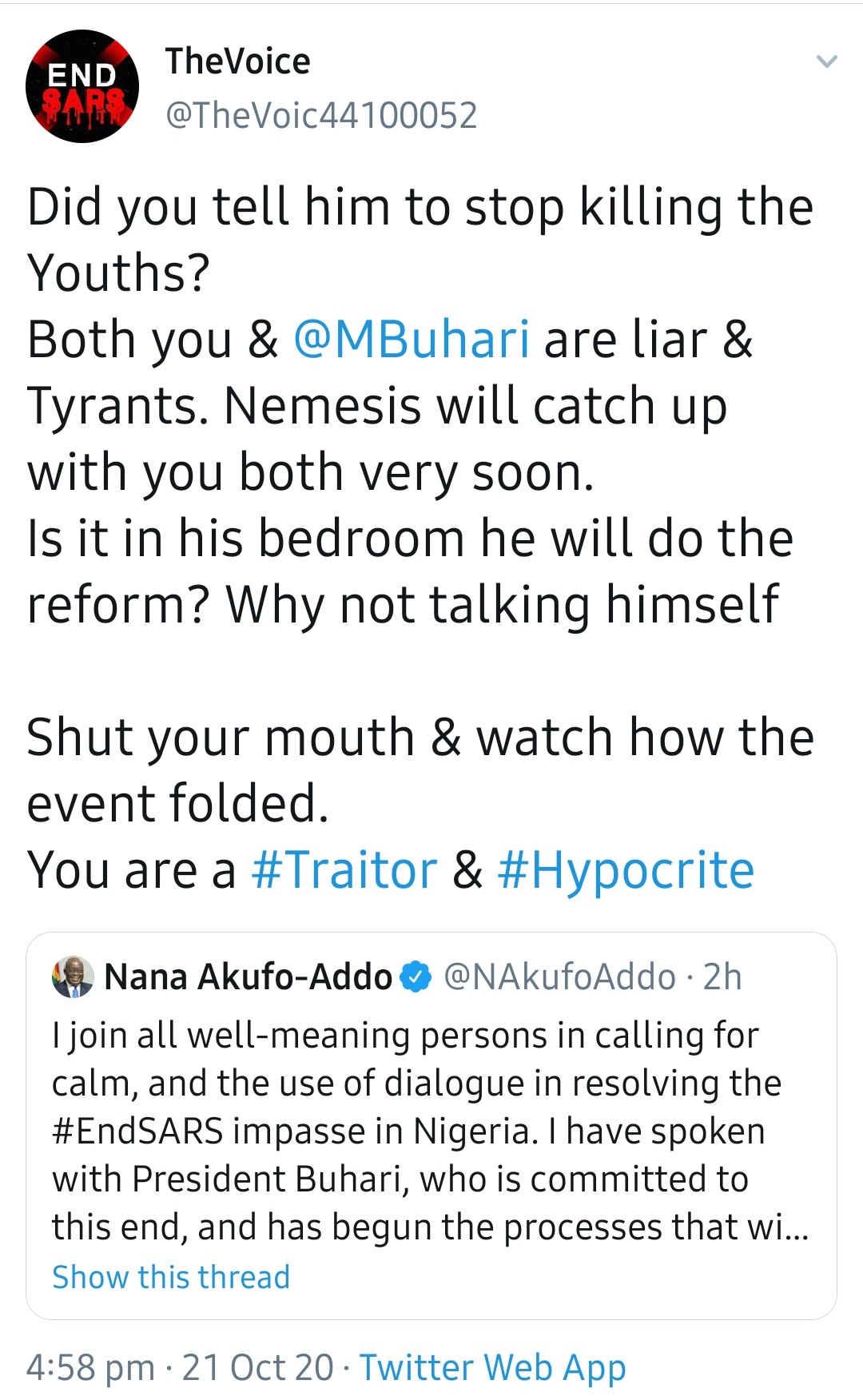Tap the 4:58 pm timestamp
Image resolution: width=863 pixels, height=1400 pixels.
click(x=90, y=1368)
